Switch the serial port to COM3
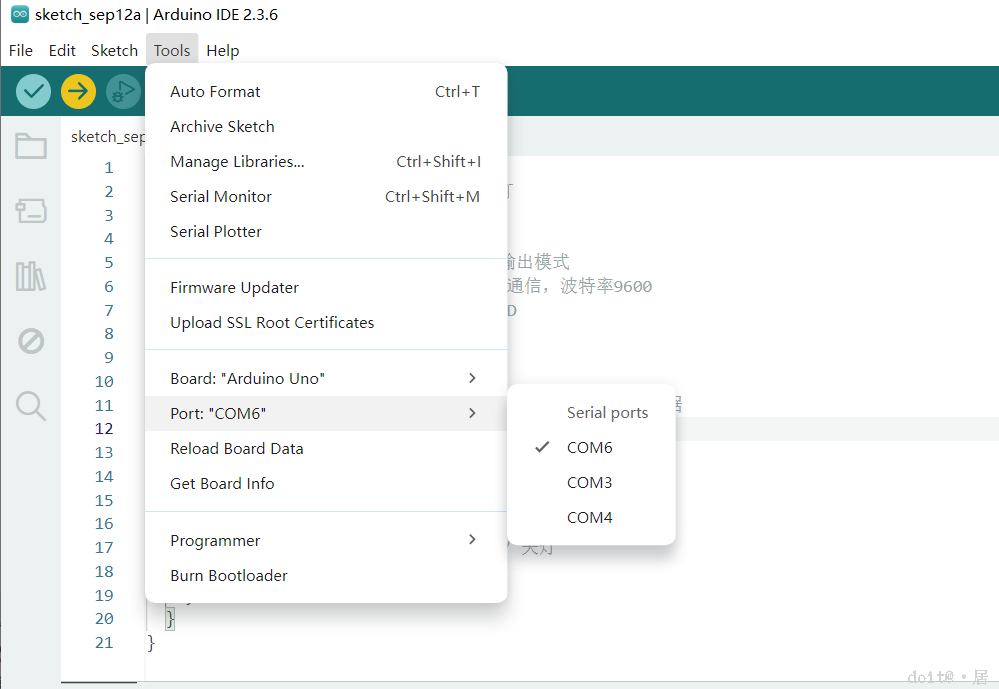The height and width of the screenshot is (689, 999). pyautogui.click(x=590, y=483)
